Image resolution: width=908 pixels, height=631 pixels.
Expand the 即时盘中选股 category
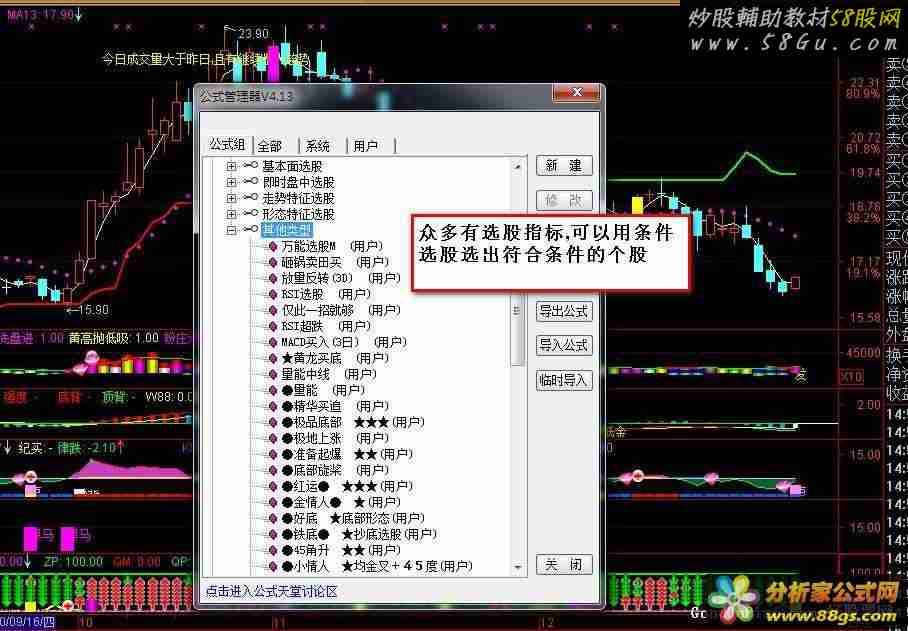click(x=232, y=182)
